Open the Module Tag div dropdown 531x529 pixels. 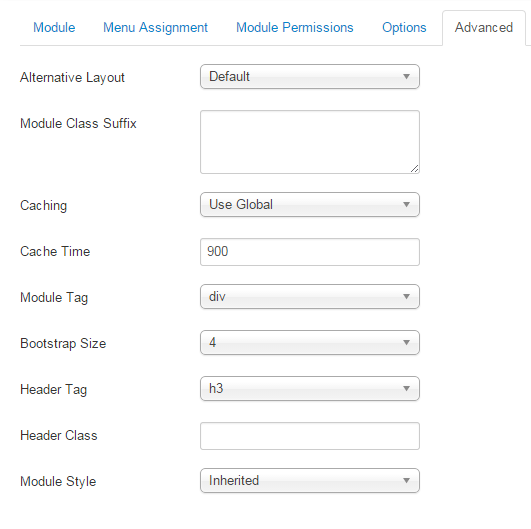[310, 297]
